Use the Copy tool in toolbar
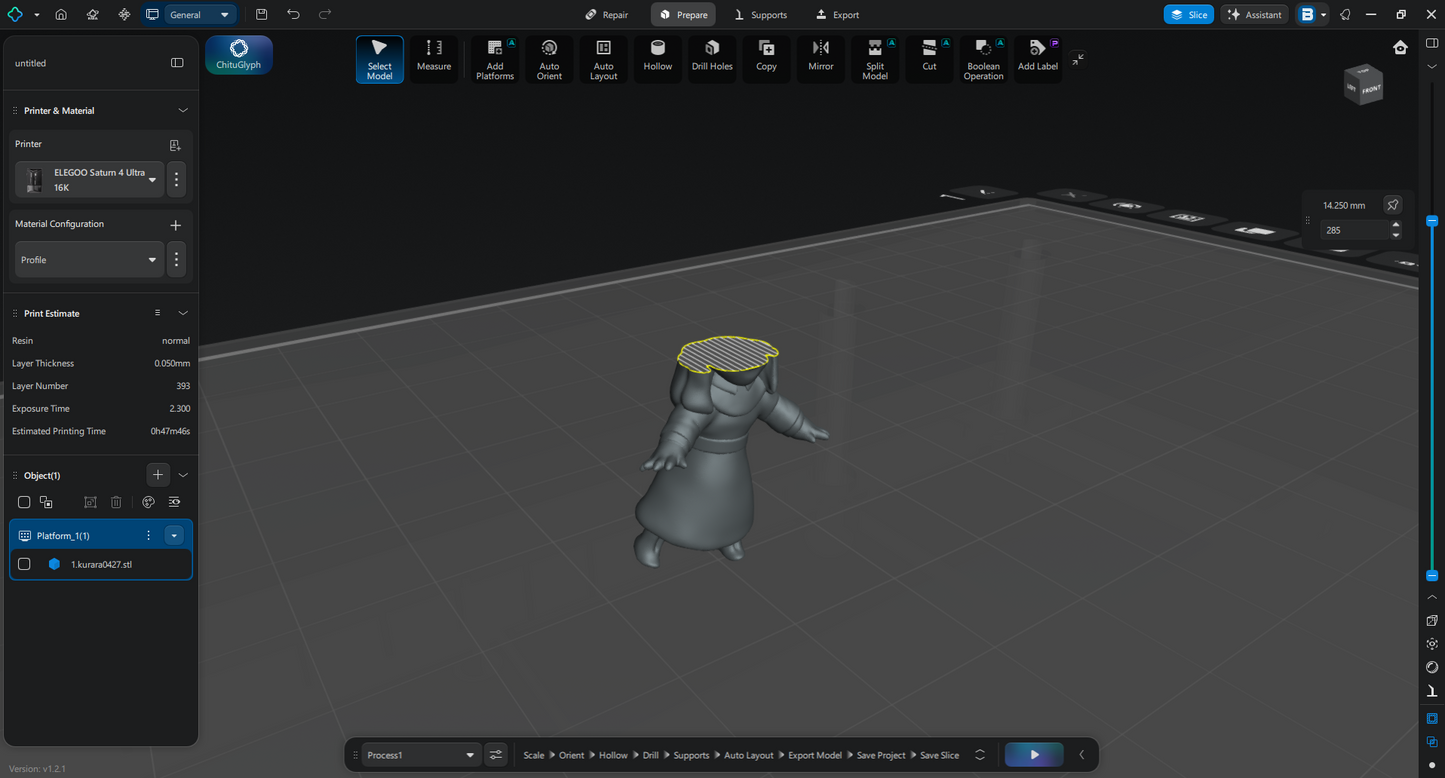 [766, 60]
